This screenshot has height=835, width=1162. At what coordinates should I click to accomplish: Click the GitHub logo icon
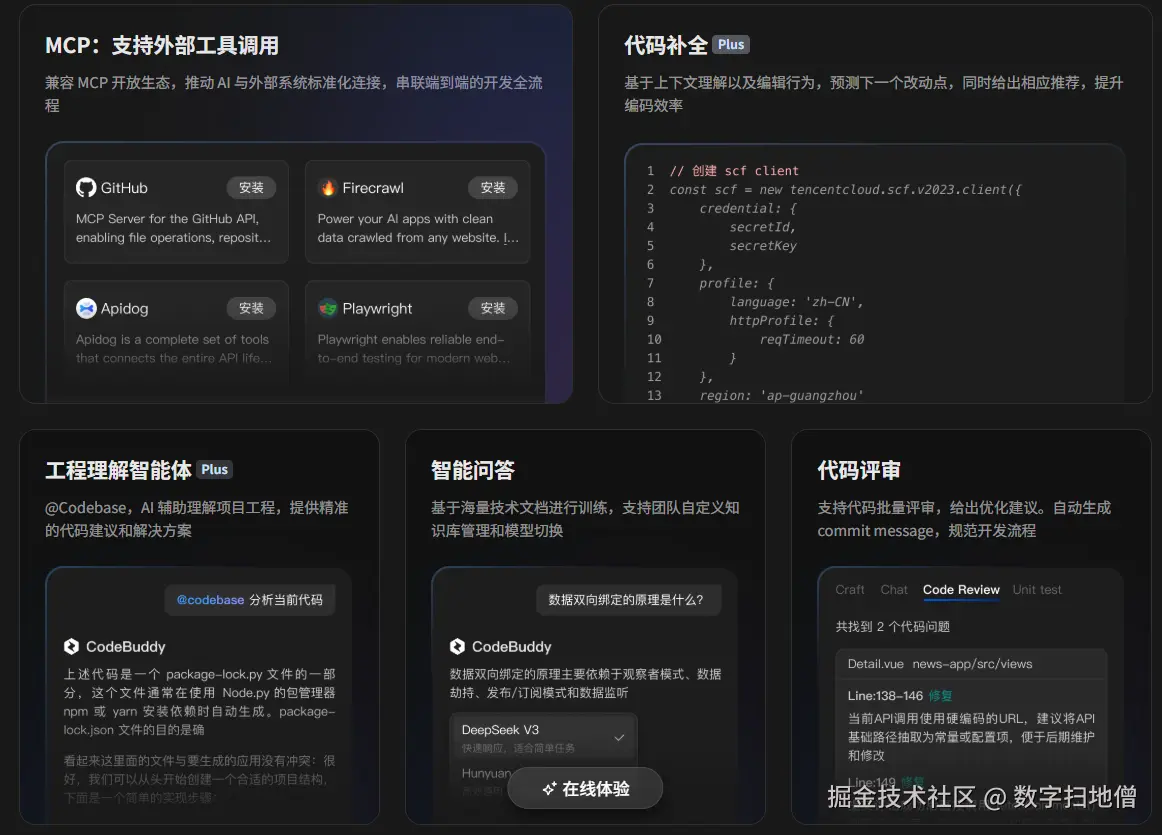point(86,187)
